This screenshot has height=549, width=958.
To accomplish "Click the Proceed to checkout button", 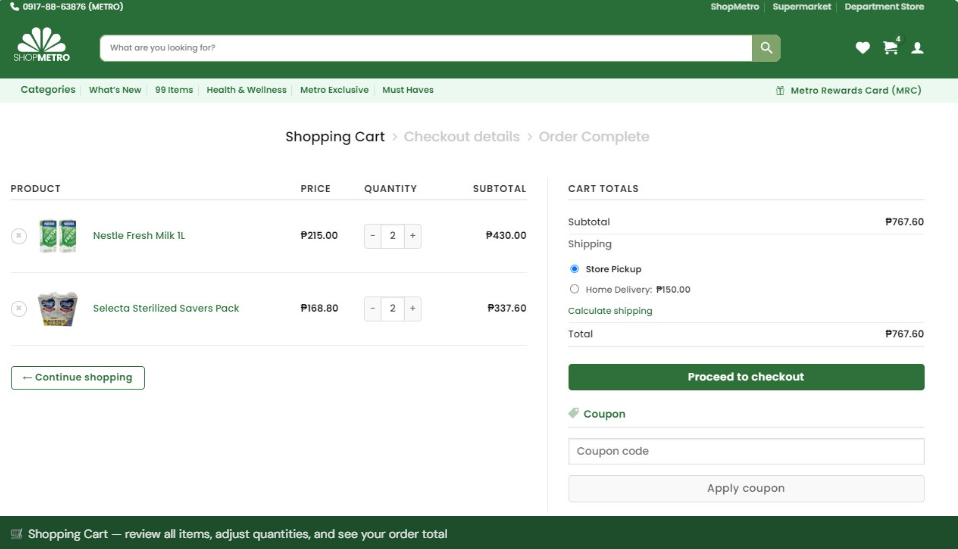I will pos(746,377).
